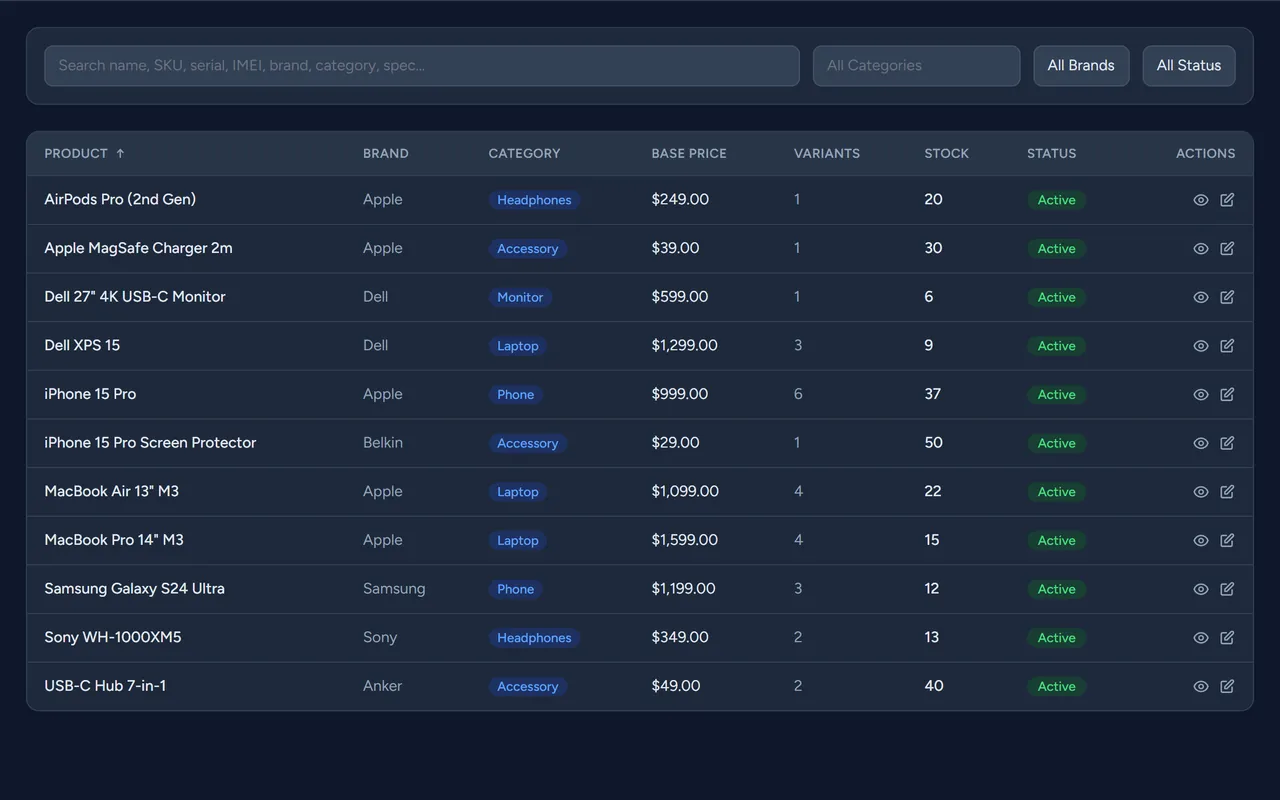Edit the Sony WH-1000XM5 product
Screen dimensions: 1280x800
(x=1227, y=638)
